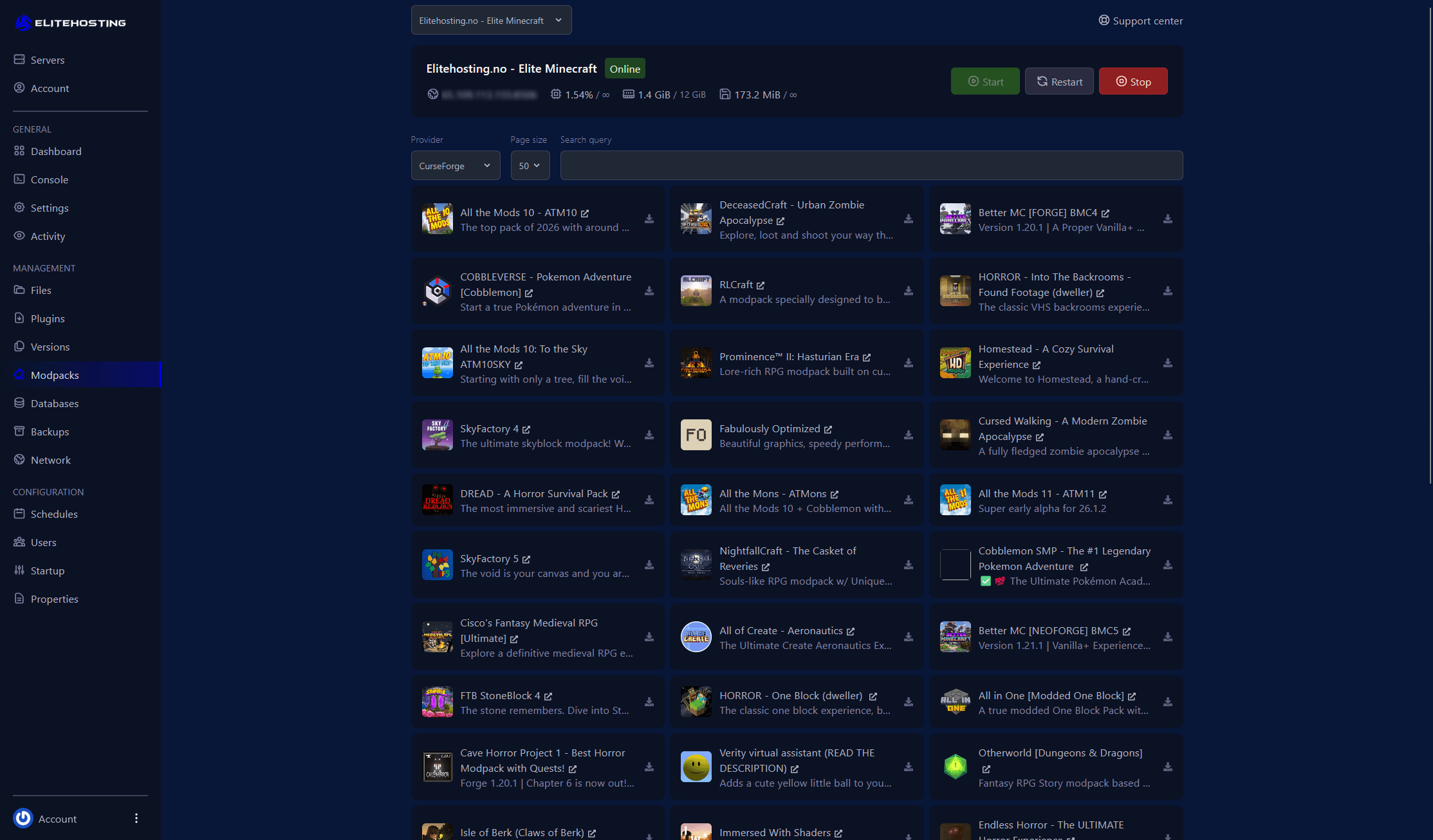Image resolution: width=1433 pixels, height=840 pixels.
Task: Click the 'Online' status badge
Action: click(625, 69)
